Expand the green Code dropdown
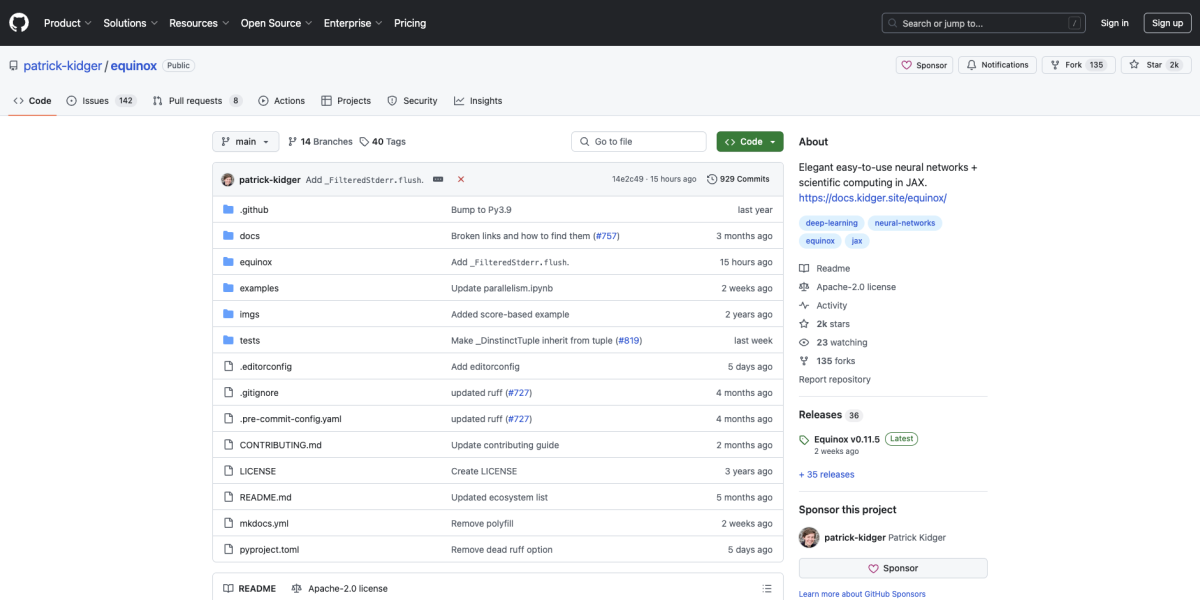This screenshot has height=600, width=1200. [750, 142]
